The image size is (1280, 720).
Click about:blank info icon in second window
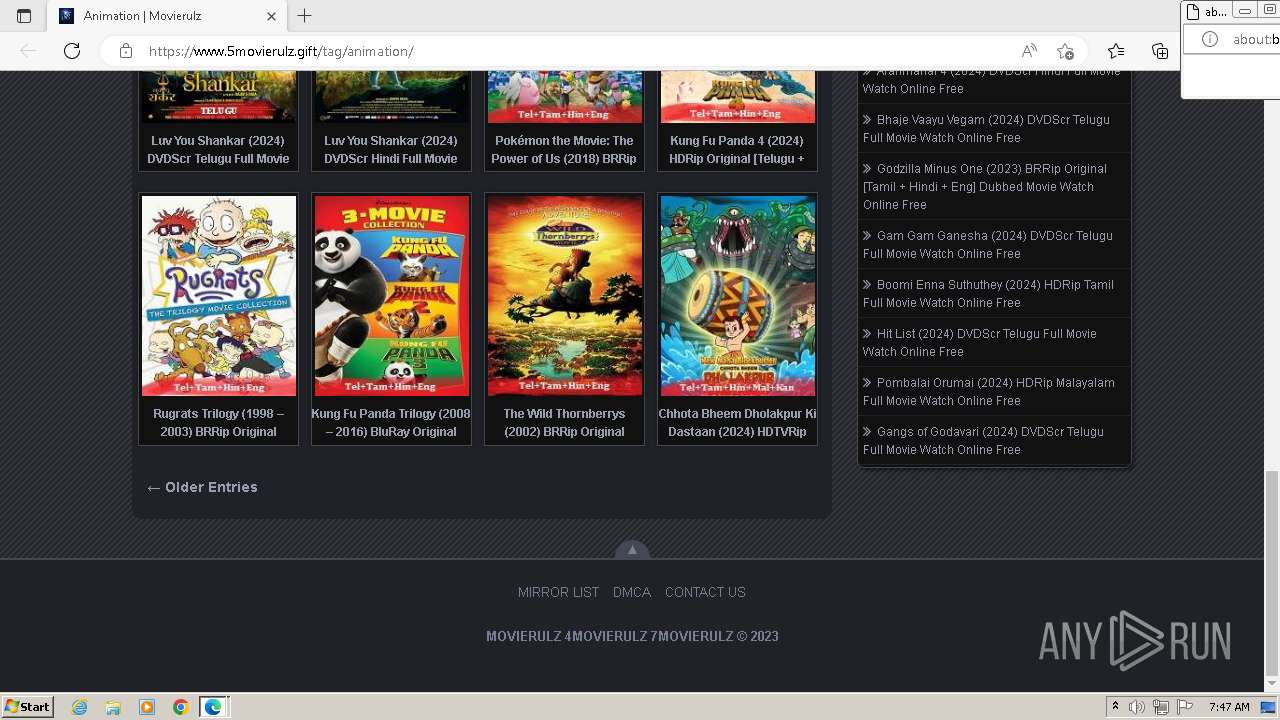tap(1210, 39)
